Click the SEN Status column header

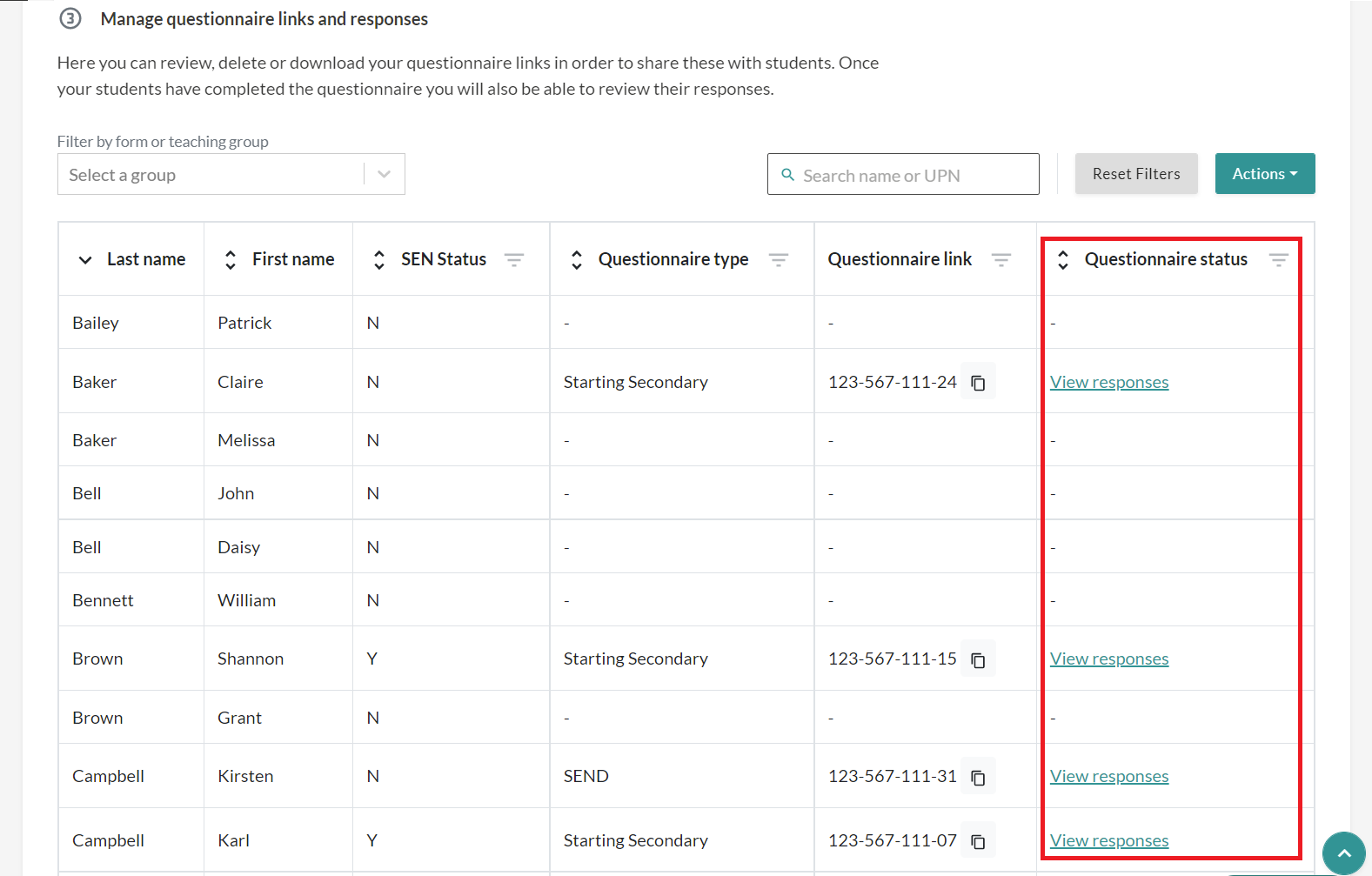tap(444, 259)
